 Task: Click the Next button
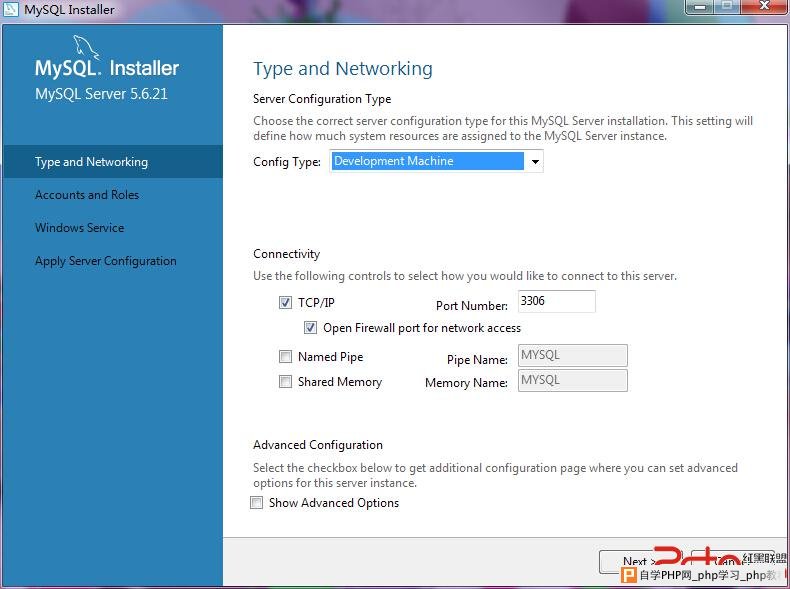640,562
